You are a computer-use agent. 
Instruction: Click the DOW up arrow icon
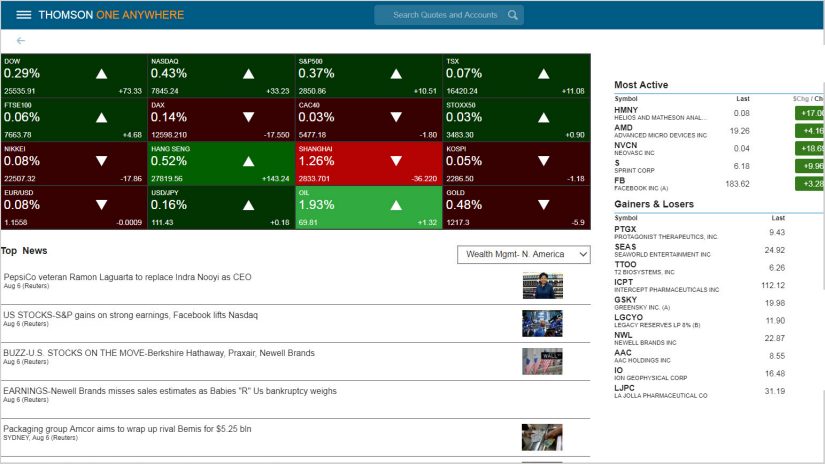tap(102, 74)
